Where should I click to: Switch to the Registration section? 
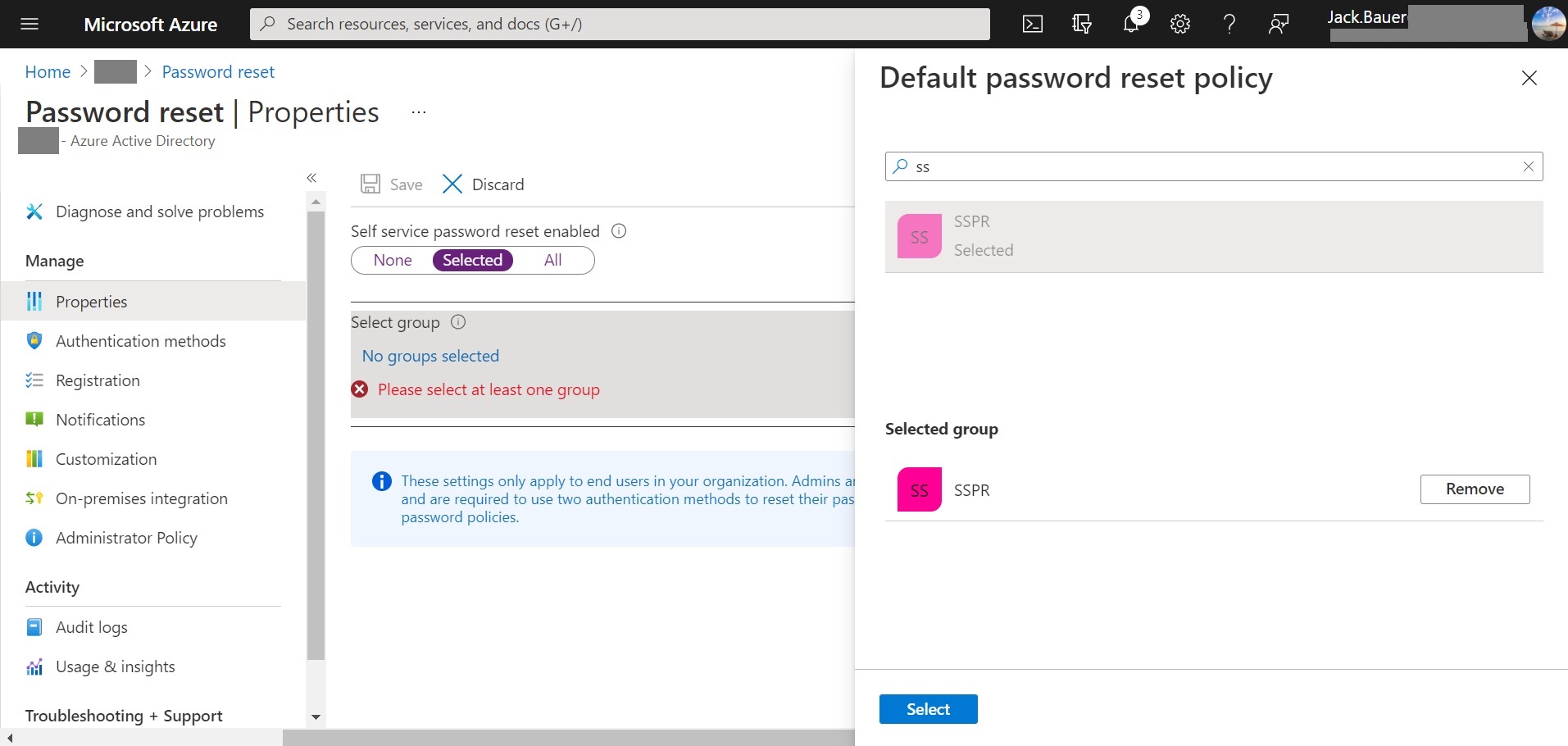pos(98,380)
